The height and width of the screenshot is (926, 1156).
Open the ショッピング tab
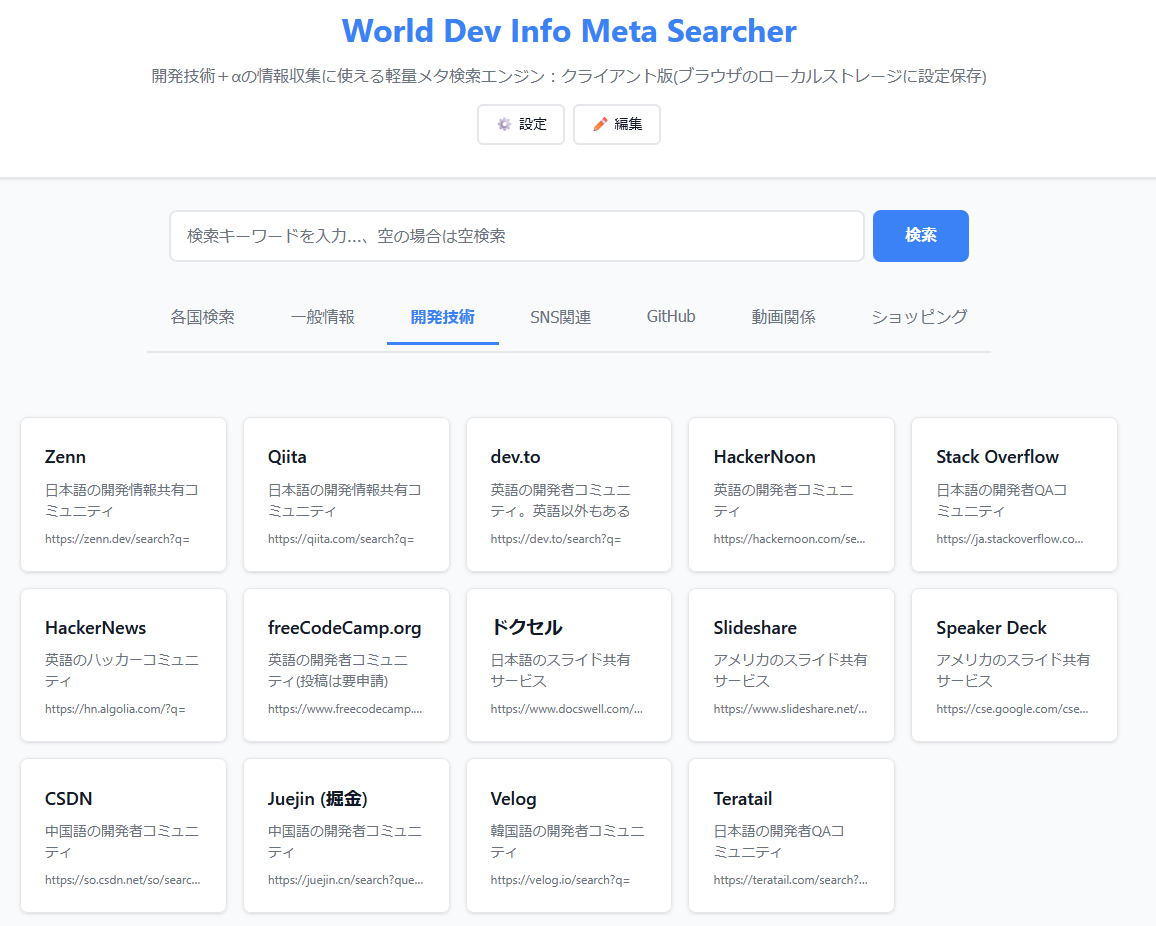click(917, 316)
